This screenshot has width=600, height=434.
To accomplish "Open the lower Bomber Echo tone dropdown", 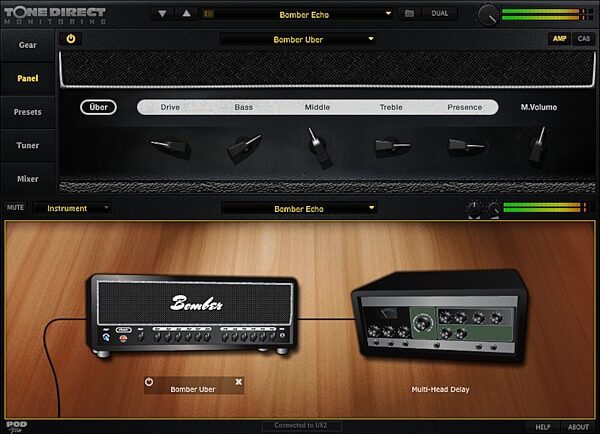I will (x=299, y=209).
